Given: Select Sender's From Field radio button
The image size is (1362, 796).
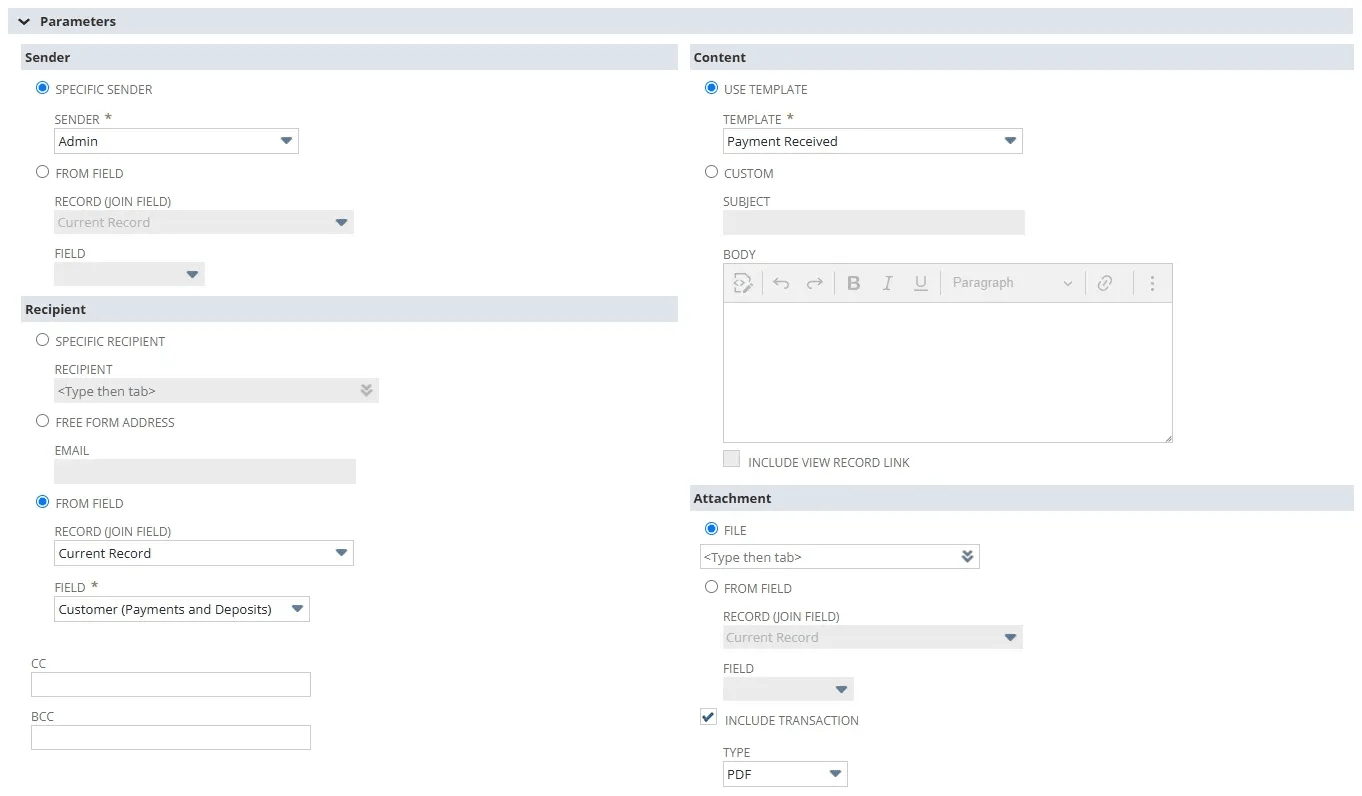Looking at the screenshot, I should click(x=42, y=172).
